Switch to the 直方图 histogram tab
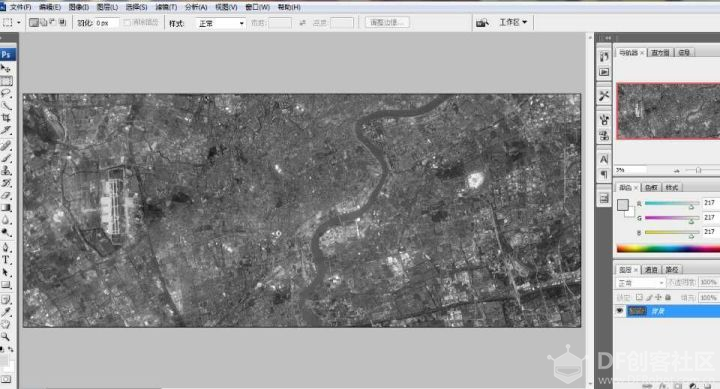The height and width of the screenshot is (389, 720). pyautogui.click(x=660, y=52)
